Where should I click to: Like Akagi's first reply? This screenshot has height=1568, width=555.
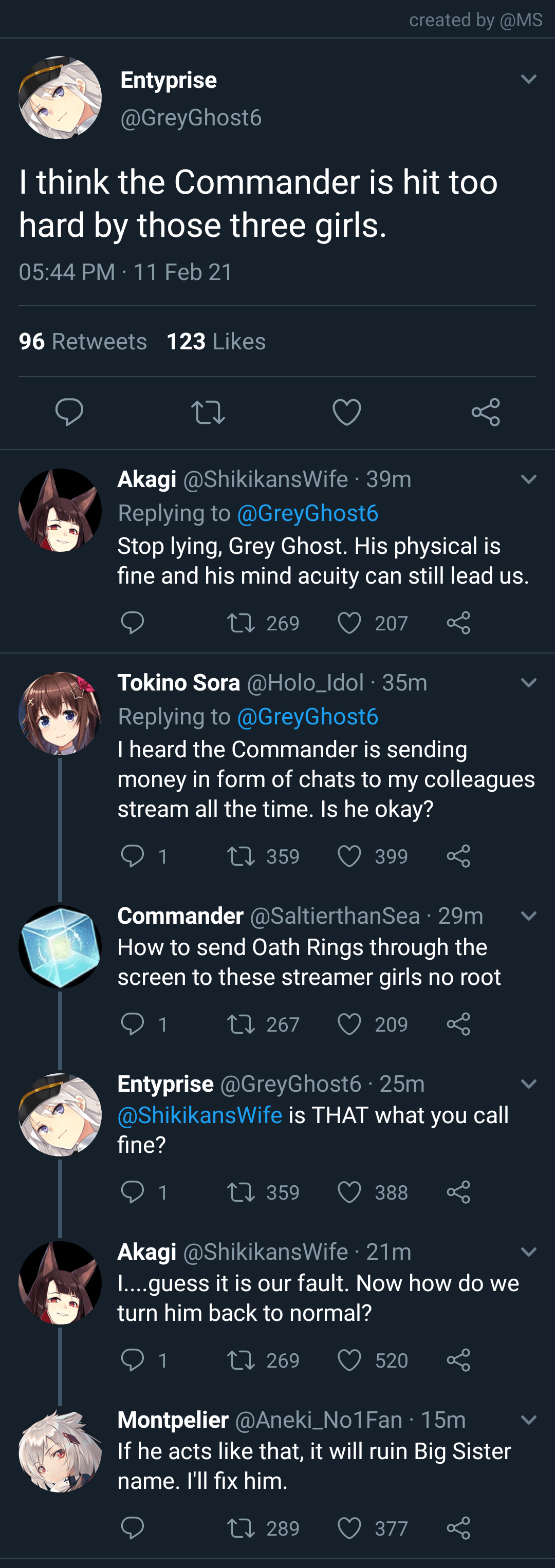(x=350, y=622)
